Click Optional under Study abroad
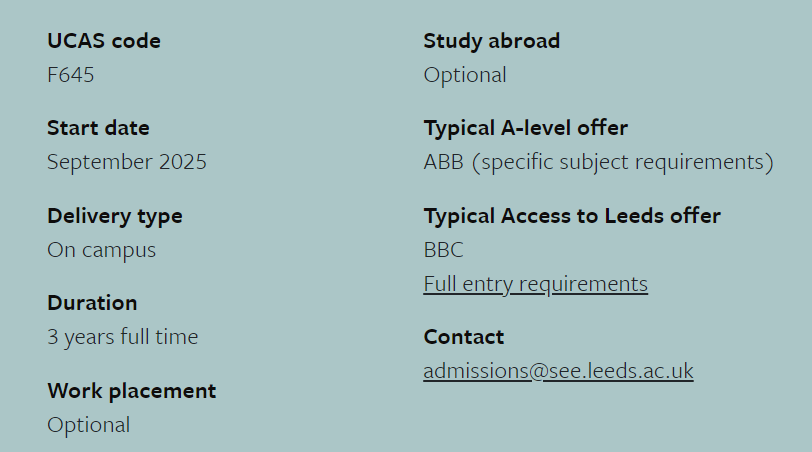812x452 pixels. coord(465,75)
